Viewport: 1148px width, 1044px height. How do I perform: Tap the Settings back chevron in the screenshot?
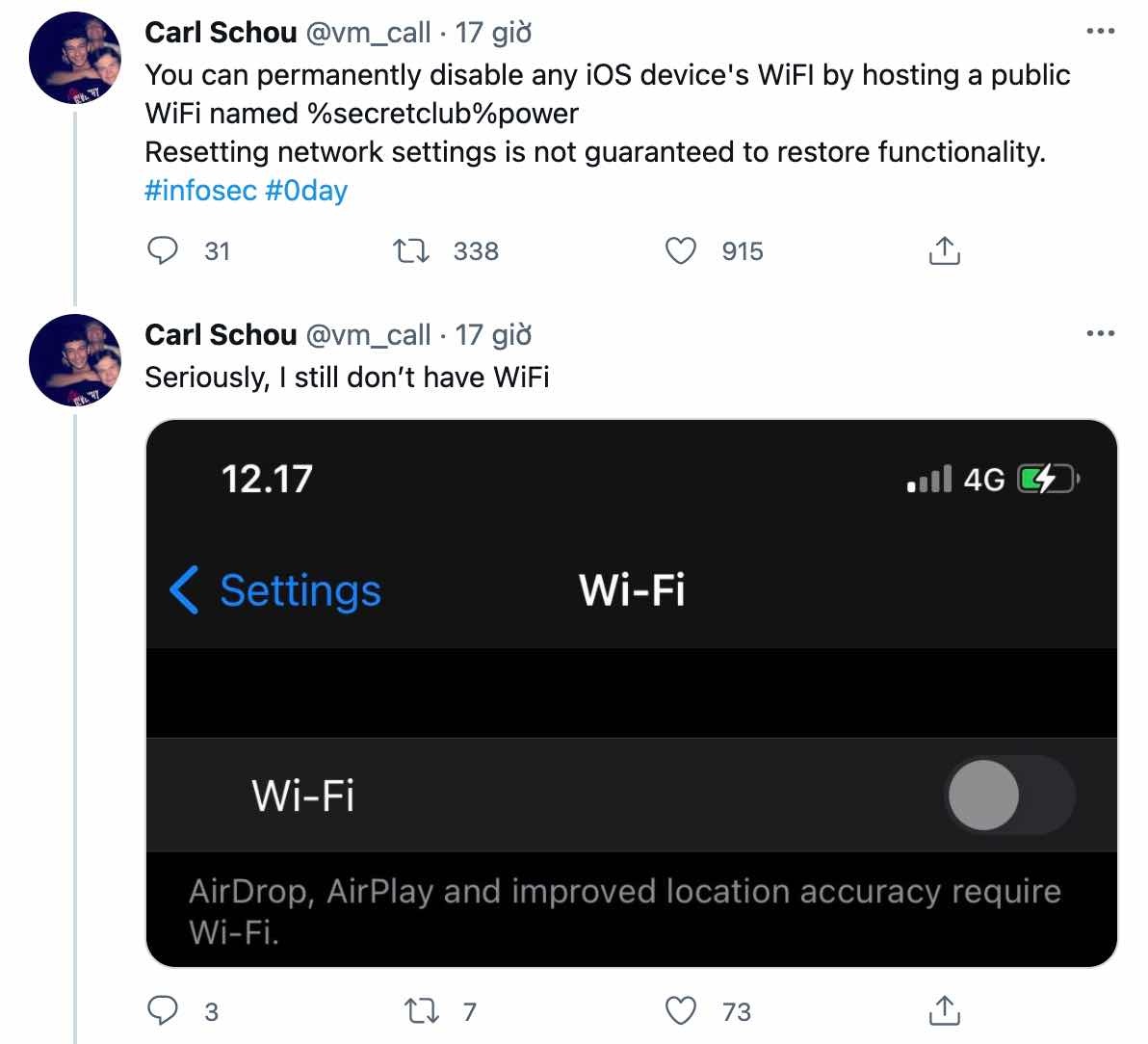coord(184,591)
